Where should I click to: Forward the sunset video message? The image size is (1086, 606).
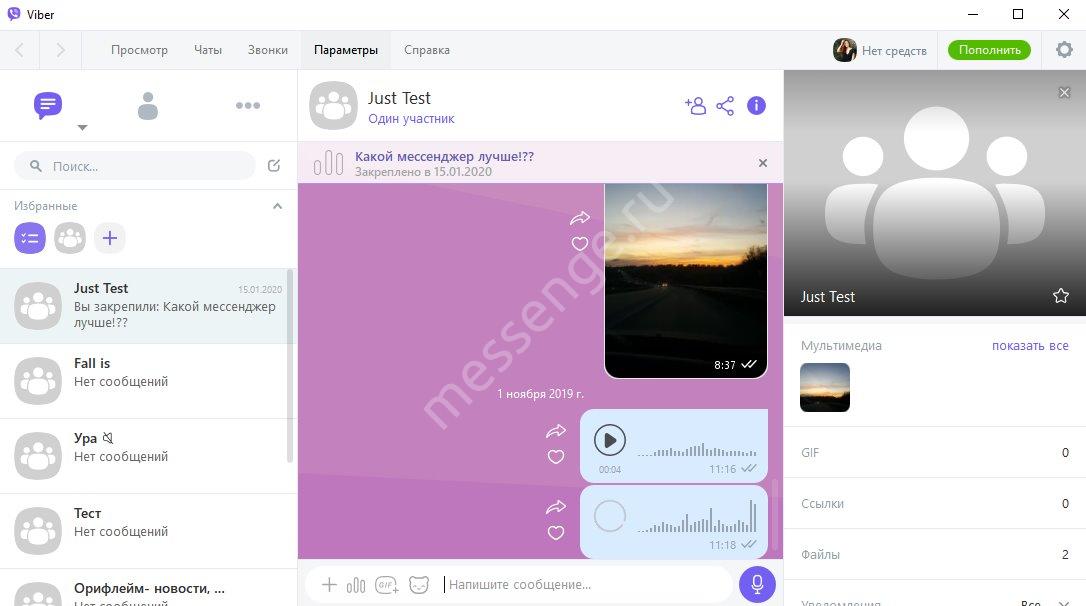[x=580, y=218]
